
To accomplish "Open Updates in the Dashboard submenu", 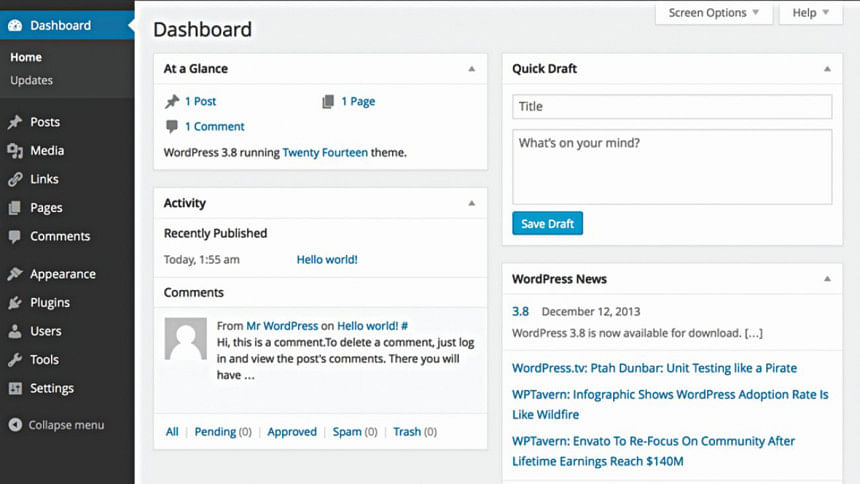I will point(32,80).
